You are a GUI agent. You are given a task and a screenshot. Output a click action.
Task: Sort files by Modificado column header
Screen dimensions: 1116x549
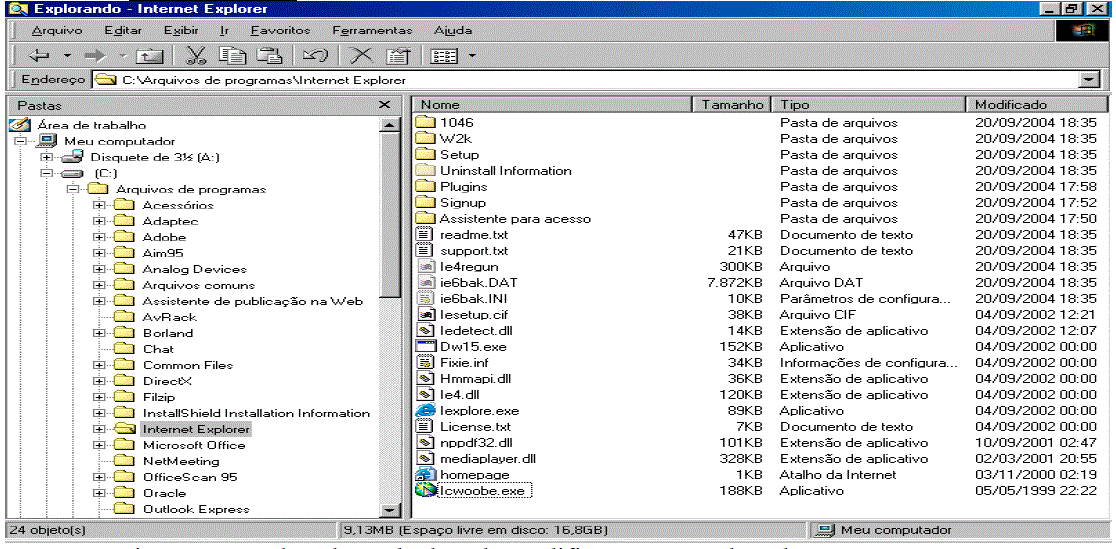click(x=1010, y=104)
